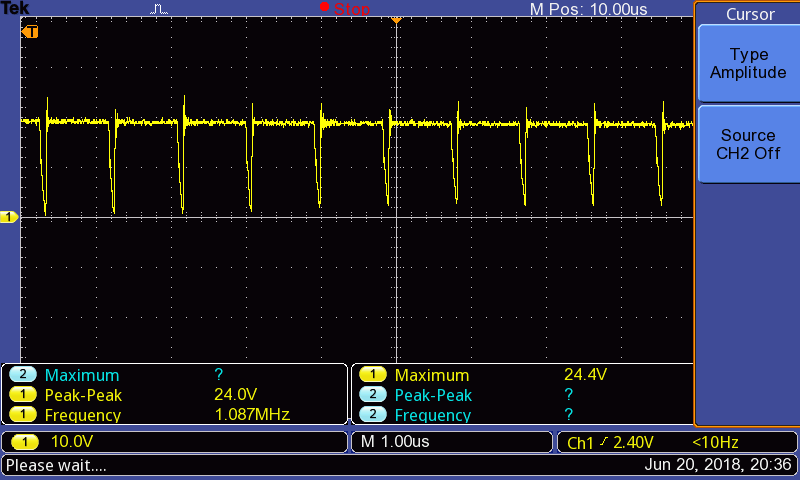Click the CH2 Maximum question mark value
Image resolution: width=800 pixels, height=480 pixels.
(x=219, y=374)
